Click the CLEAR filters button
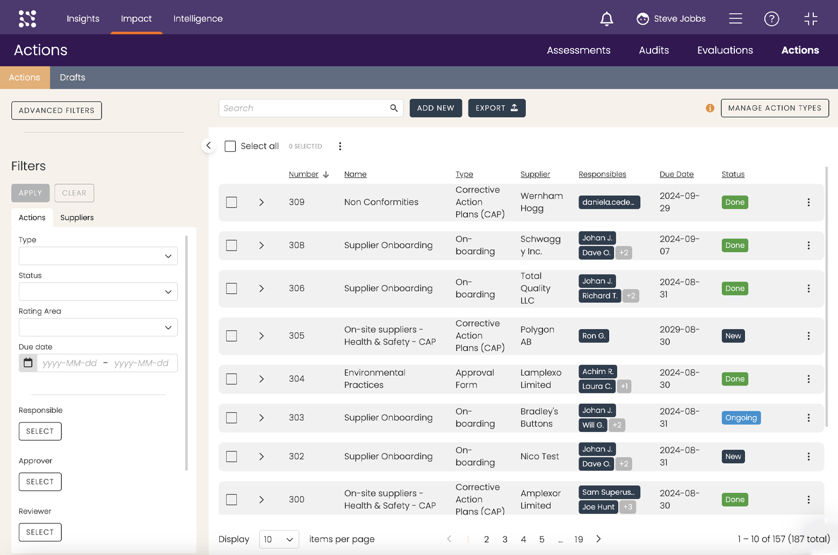Viewport: 838px width, 555px height. [74, 193]
